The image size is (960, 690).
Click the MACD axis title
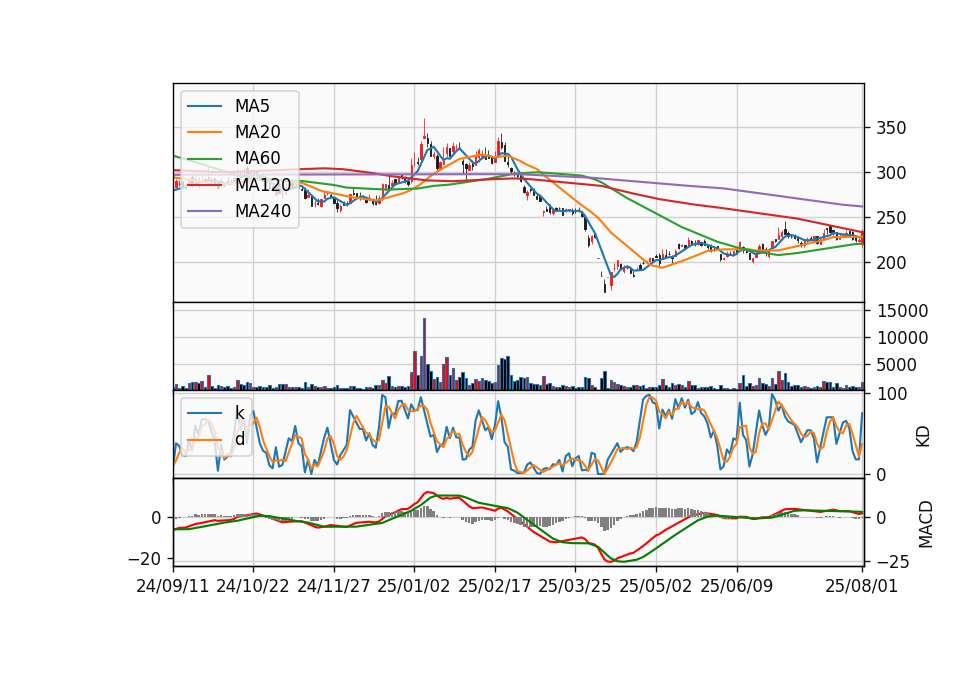(x=926, y=524)
